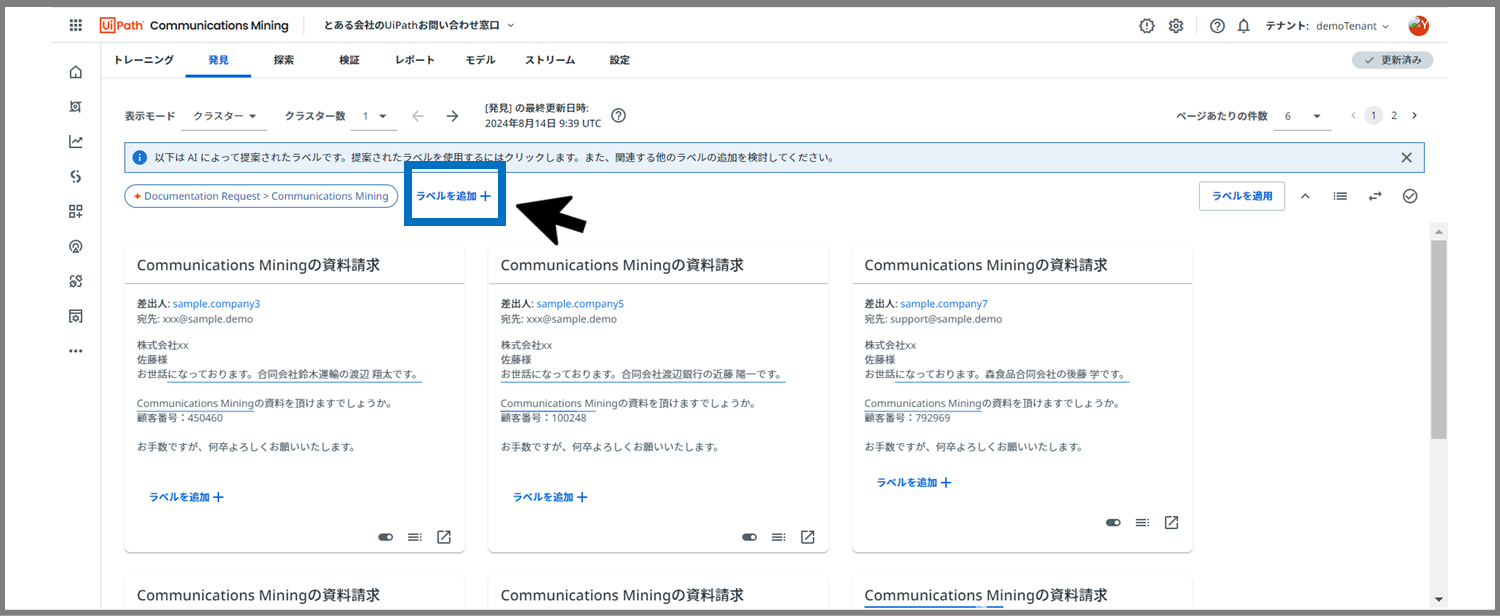Switch to the 探索 tab
This screenshot has height=616, width=1500.
coord(284,60)
